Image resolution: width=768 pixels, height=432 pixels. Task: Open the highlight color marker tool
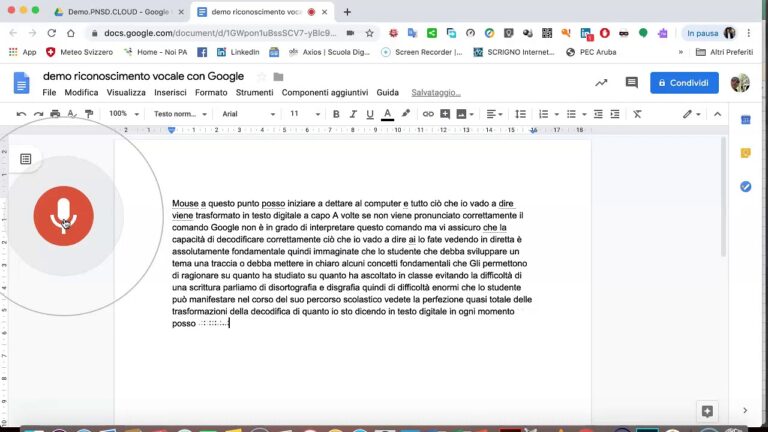(x=406, y=114)
